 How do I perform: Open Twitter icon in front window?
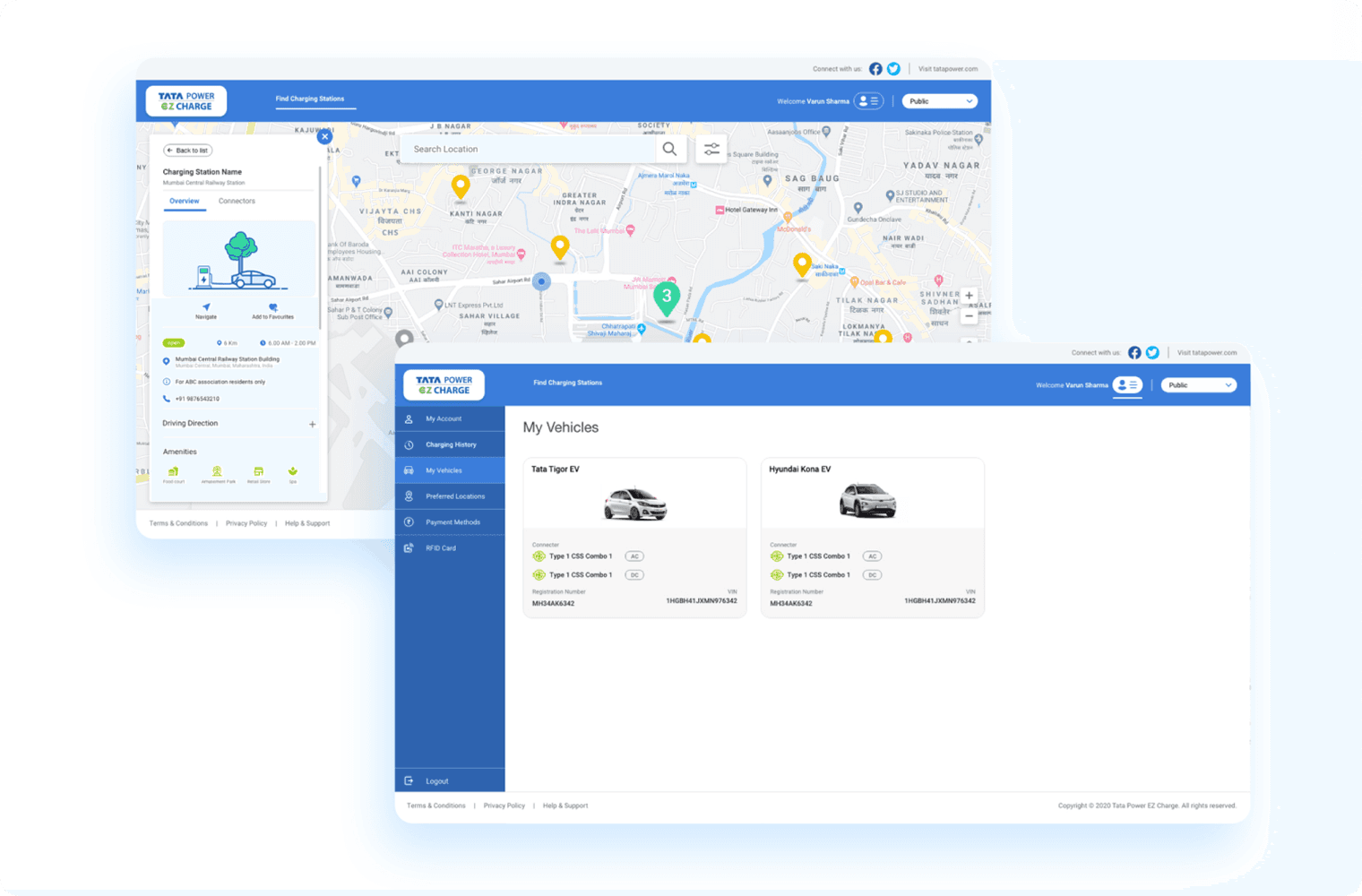tap(1152, 353)
